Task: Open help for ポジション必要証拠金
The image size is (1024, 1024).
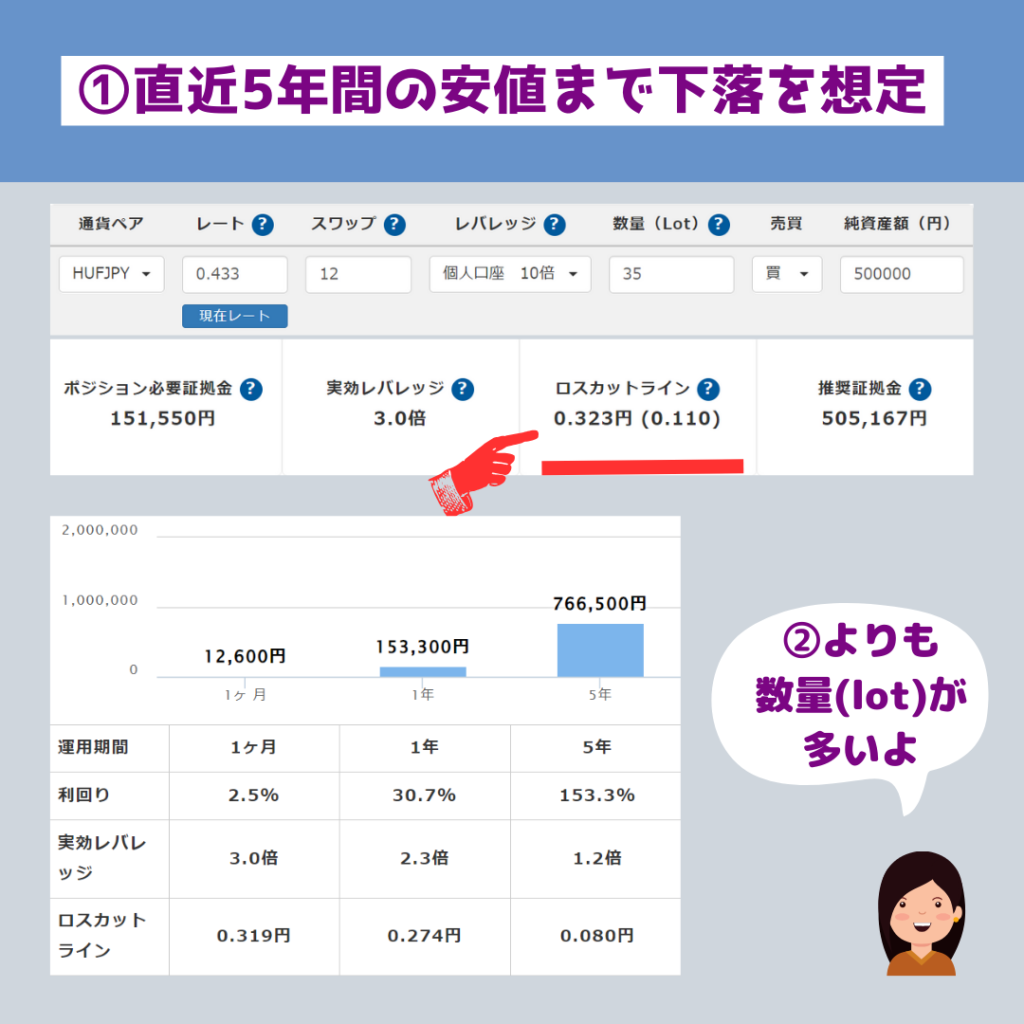Action: [251, 390]
